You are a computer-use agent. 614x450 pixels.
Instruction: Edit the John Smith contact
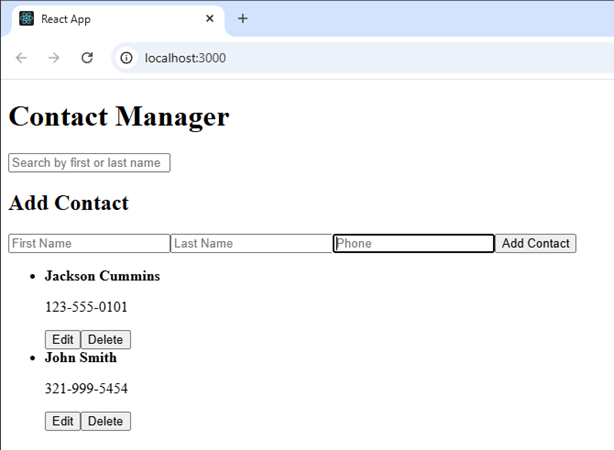[62, 422]
